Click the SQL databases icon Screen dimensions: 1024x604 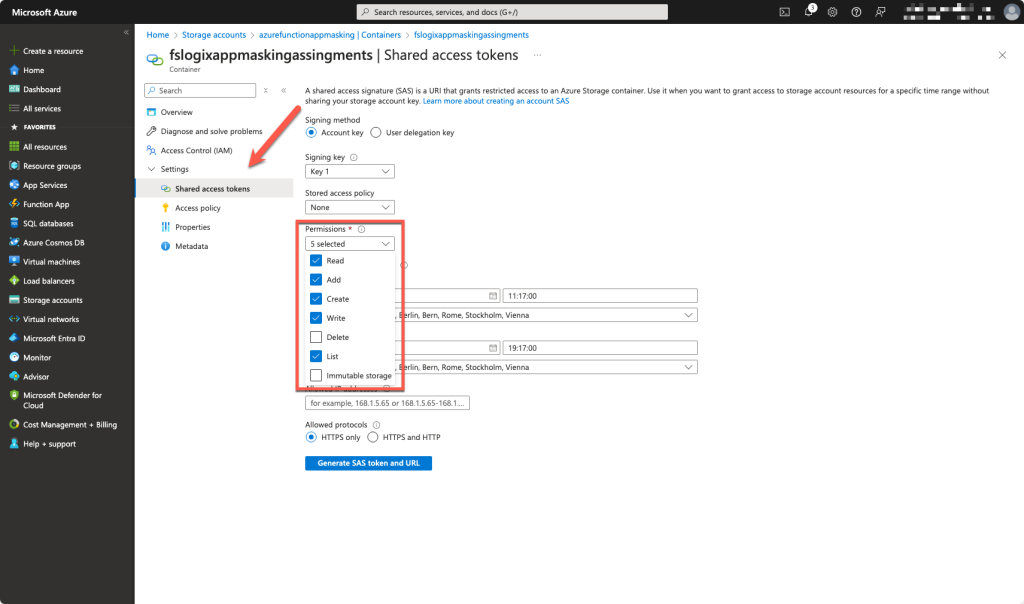coord(14,223)
